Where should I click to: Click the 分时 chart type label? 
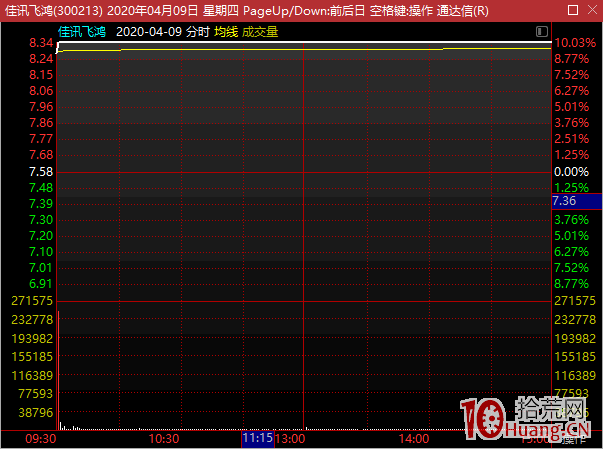[197, 31]
